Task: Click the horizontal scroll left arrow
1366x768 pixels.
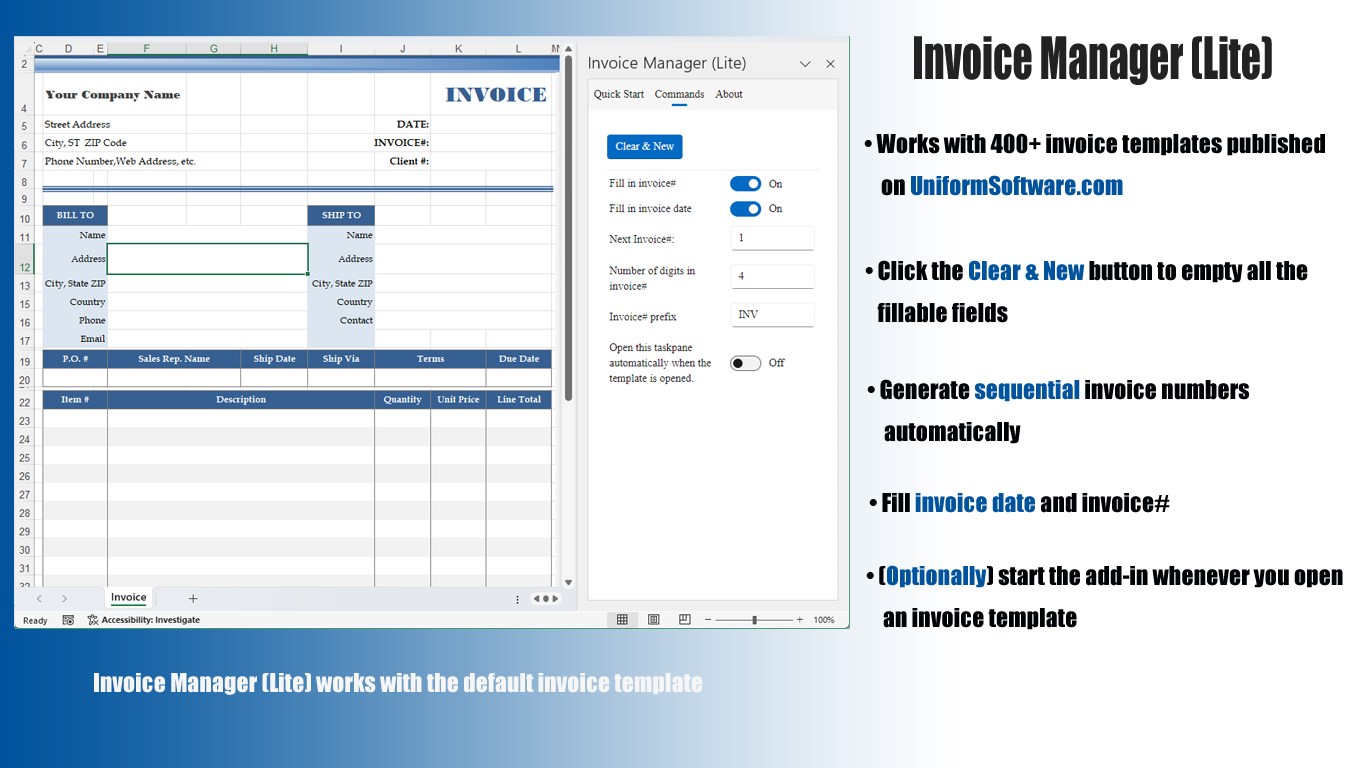Action: [536, 599]
